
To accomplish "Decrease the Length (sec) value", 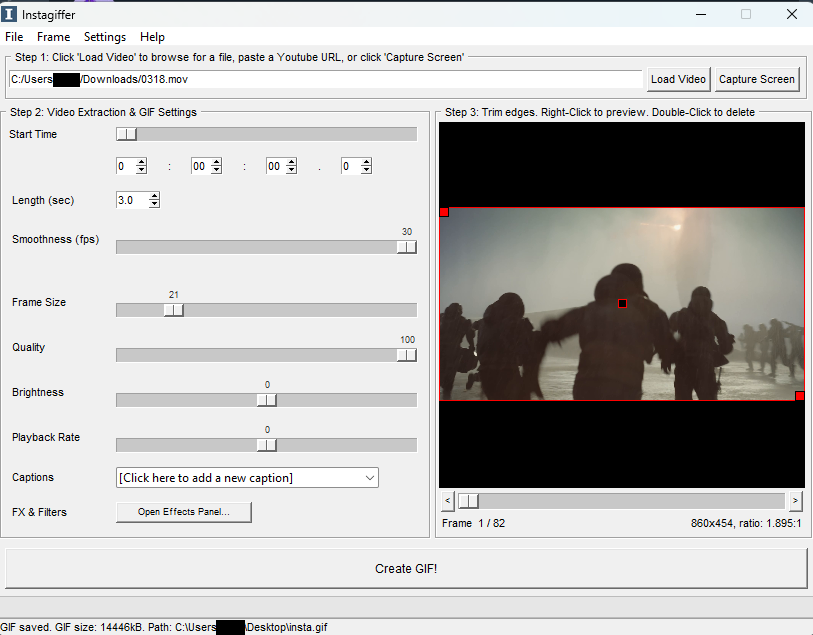I will (x=155, y=204).
